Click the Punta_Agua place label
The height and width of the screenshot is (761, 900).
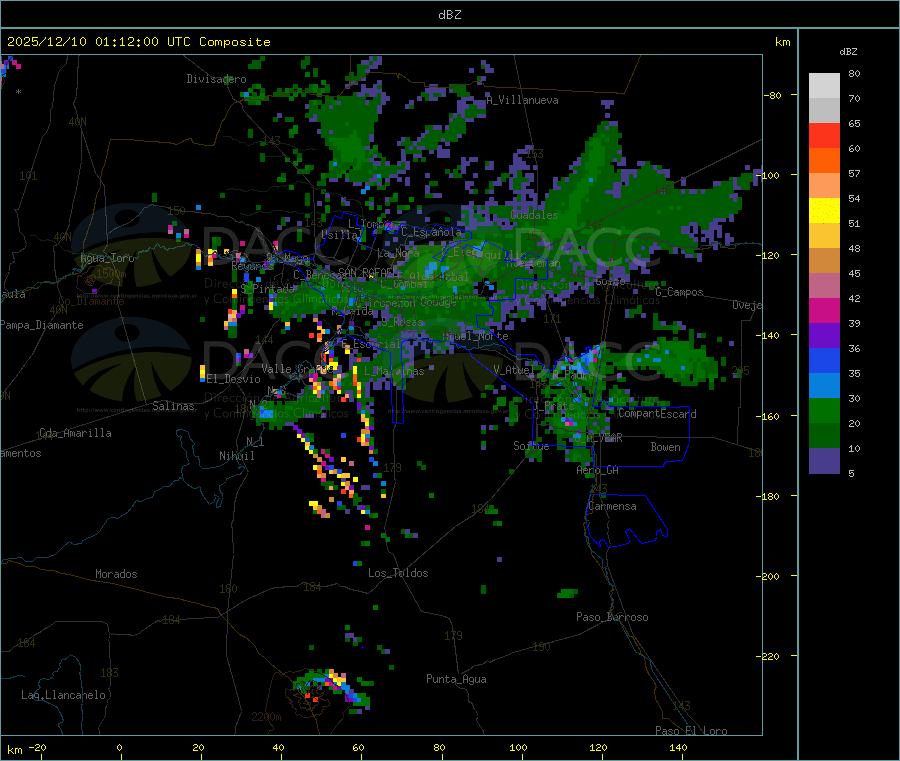point(456,679)
